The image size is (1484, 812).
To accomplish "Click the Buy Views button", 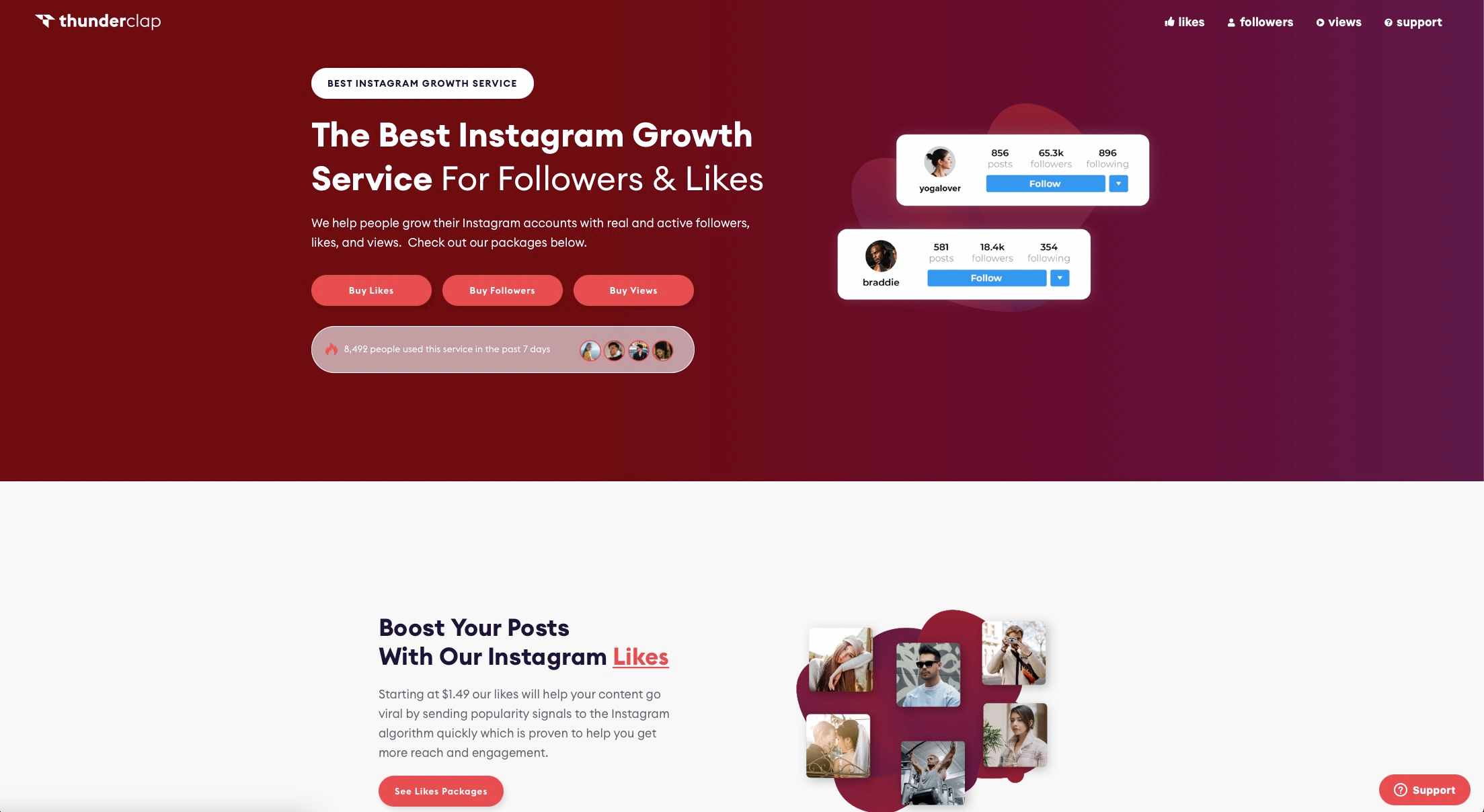I will click(633, 290).
